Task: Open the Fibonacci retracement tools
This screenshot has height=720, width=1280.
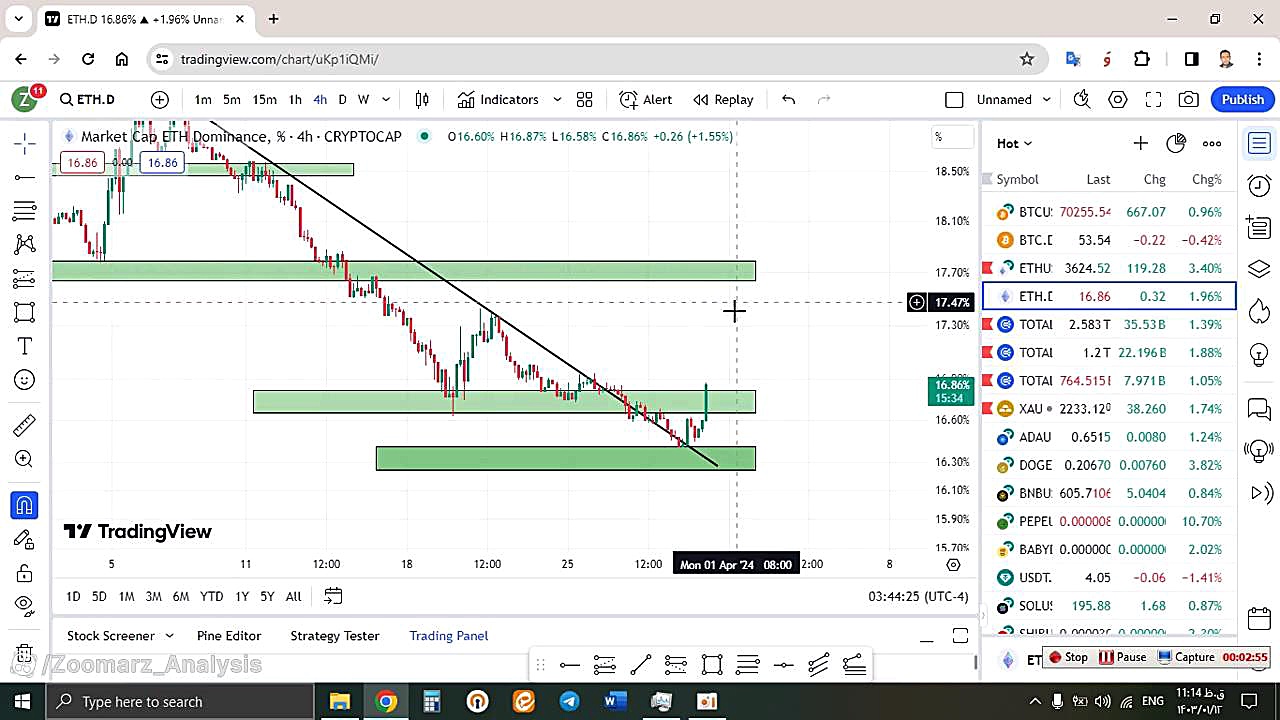Action: tap(25, 211)
